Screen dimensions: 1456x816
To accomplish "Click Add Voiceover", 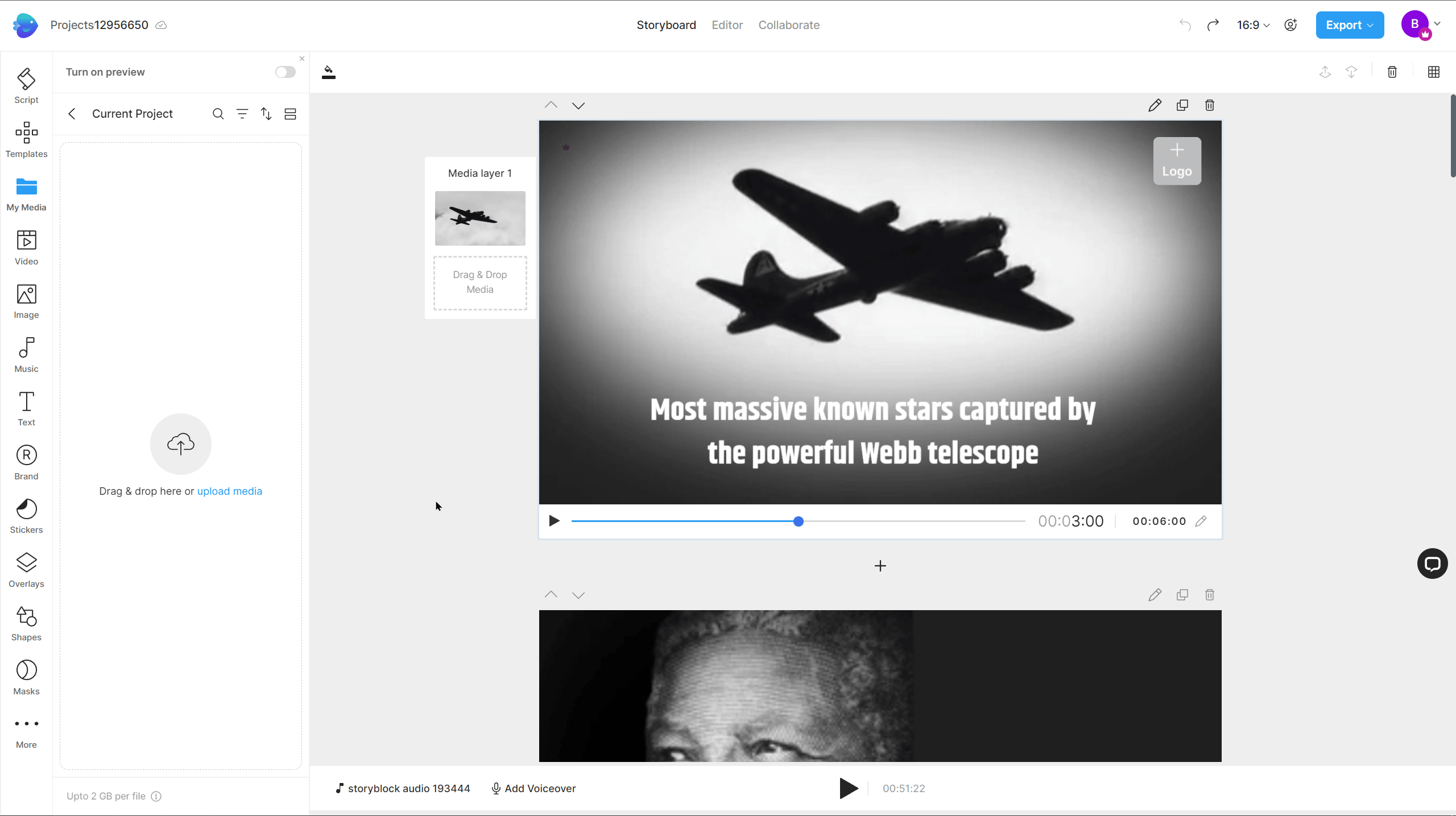I will pos(533,788).
